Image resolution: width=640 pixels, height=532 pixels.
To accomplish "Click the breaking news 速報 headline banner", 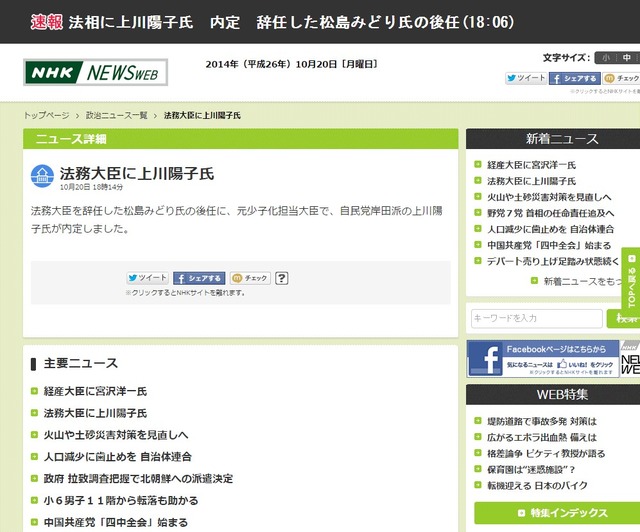I will coord(272,22).
